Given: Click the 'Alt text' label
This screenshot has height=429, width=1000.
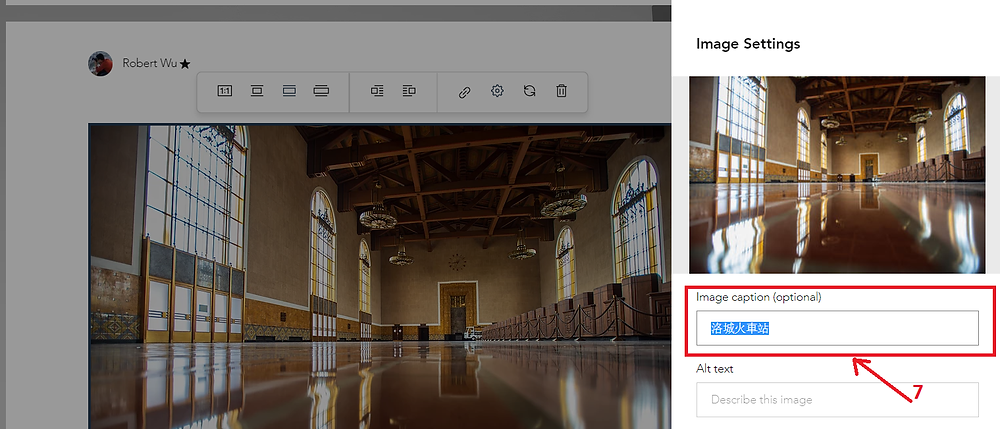Looking at the screenshot, I should (x=714, y=369).
